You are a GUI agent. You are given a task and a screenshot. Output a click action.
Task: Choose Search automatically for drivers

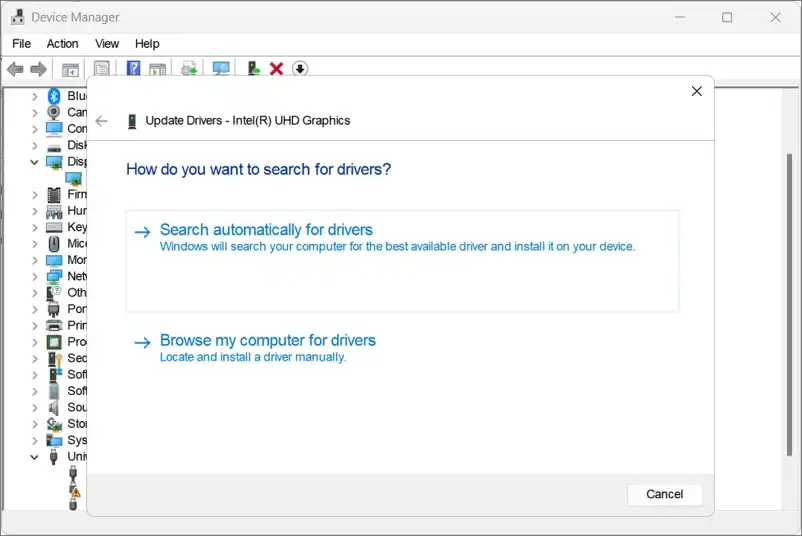pos(403,261)
